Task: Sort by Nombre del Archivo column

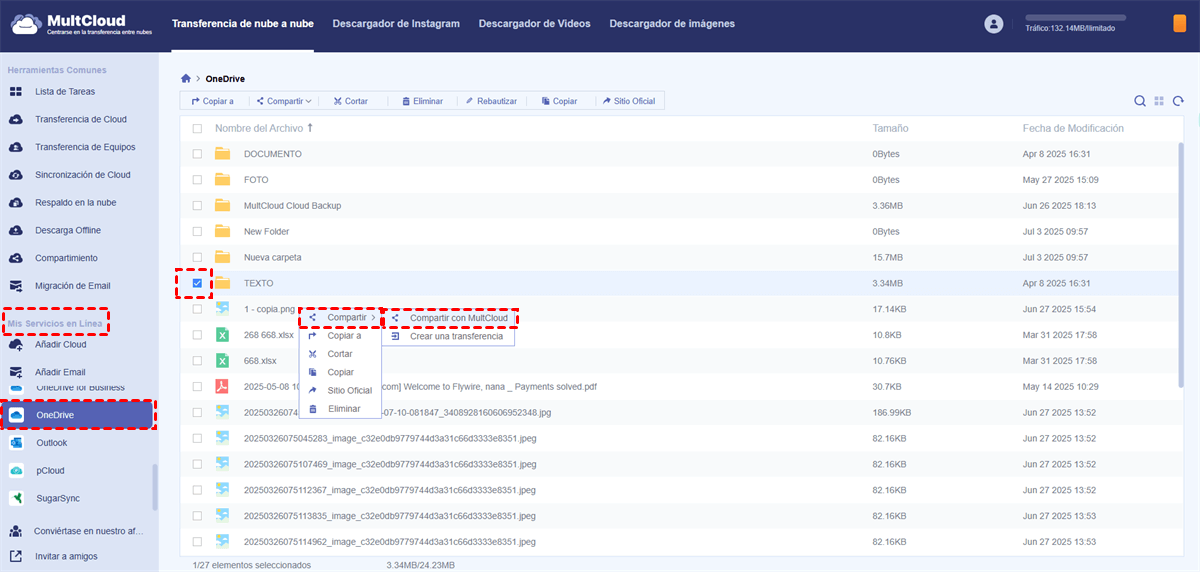Action: click(258, 129)
